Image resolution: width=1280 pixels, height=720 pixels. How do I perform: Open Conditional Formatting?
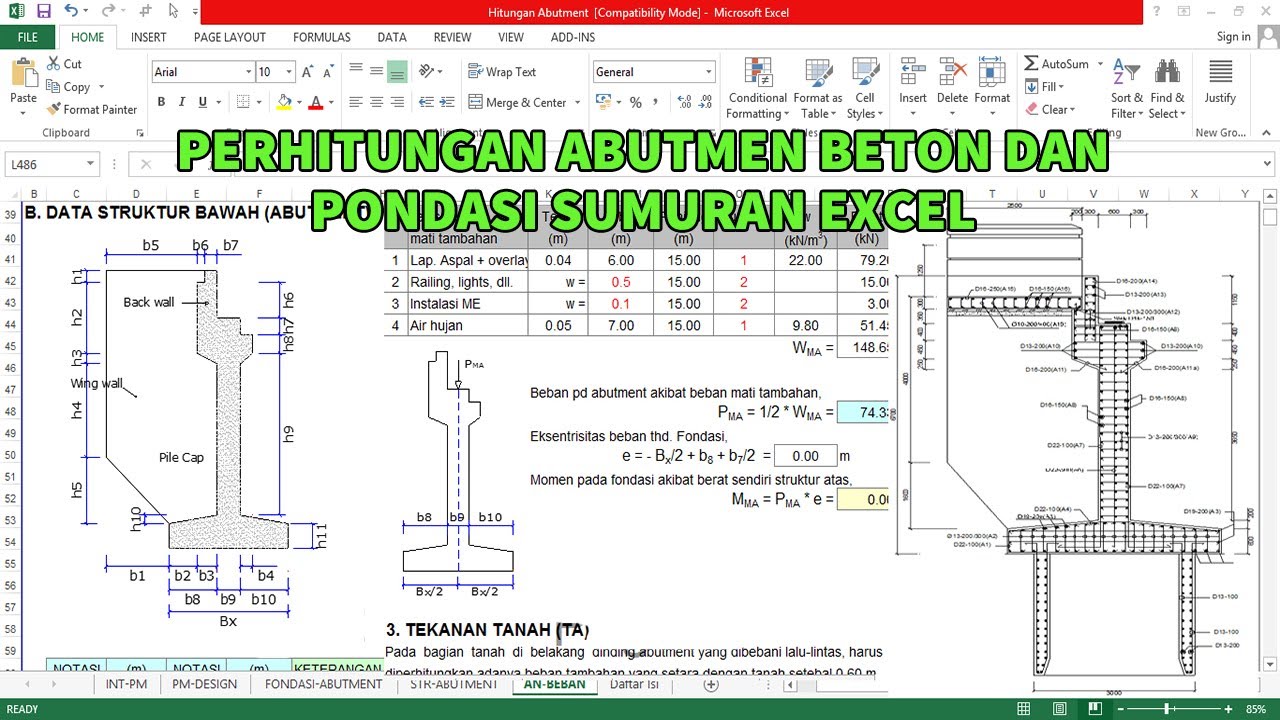coord(757,88)
